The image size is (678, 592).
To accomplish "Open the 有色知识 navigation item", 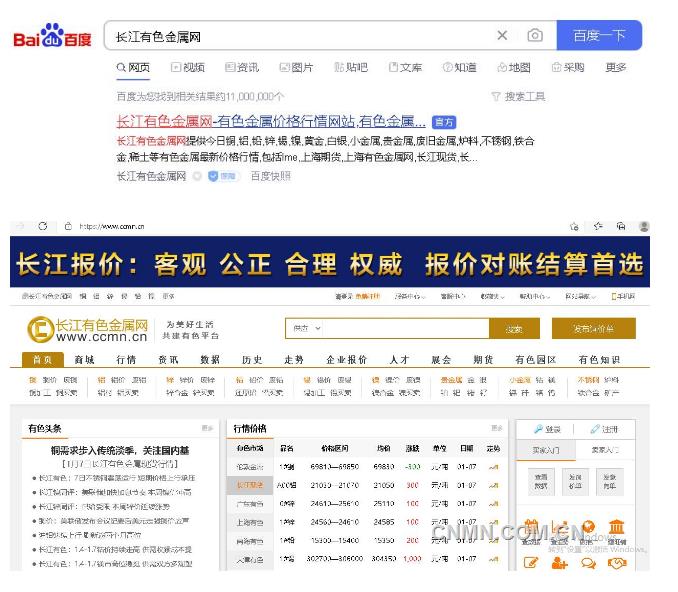I will (599, 360).
